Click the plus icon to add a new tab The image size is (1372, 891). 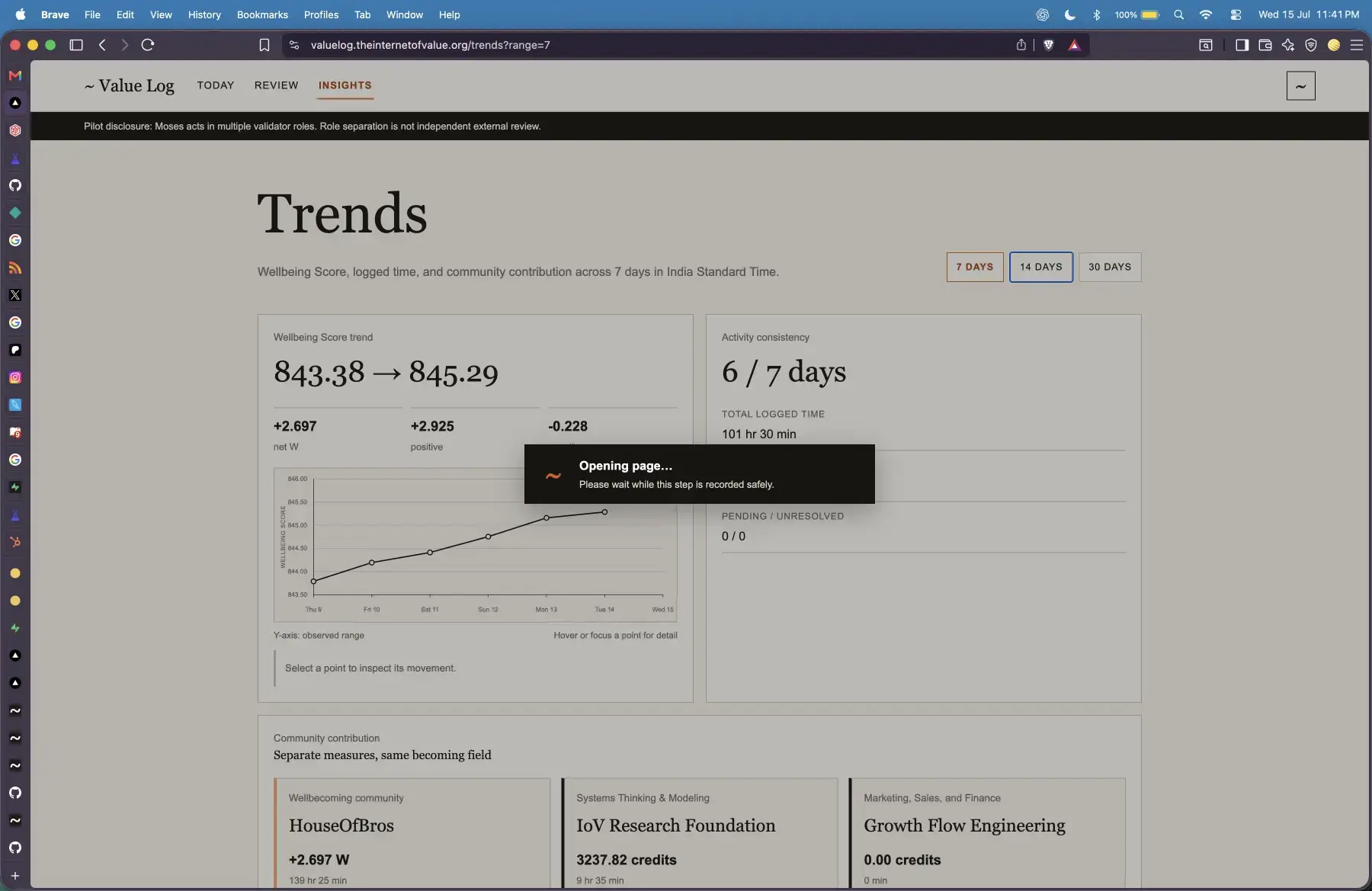(x=15, y=876)
